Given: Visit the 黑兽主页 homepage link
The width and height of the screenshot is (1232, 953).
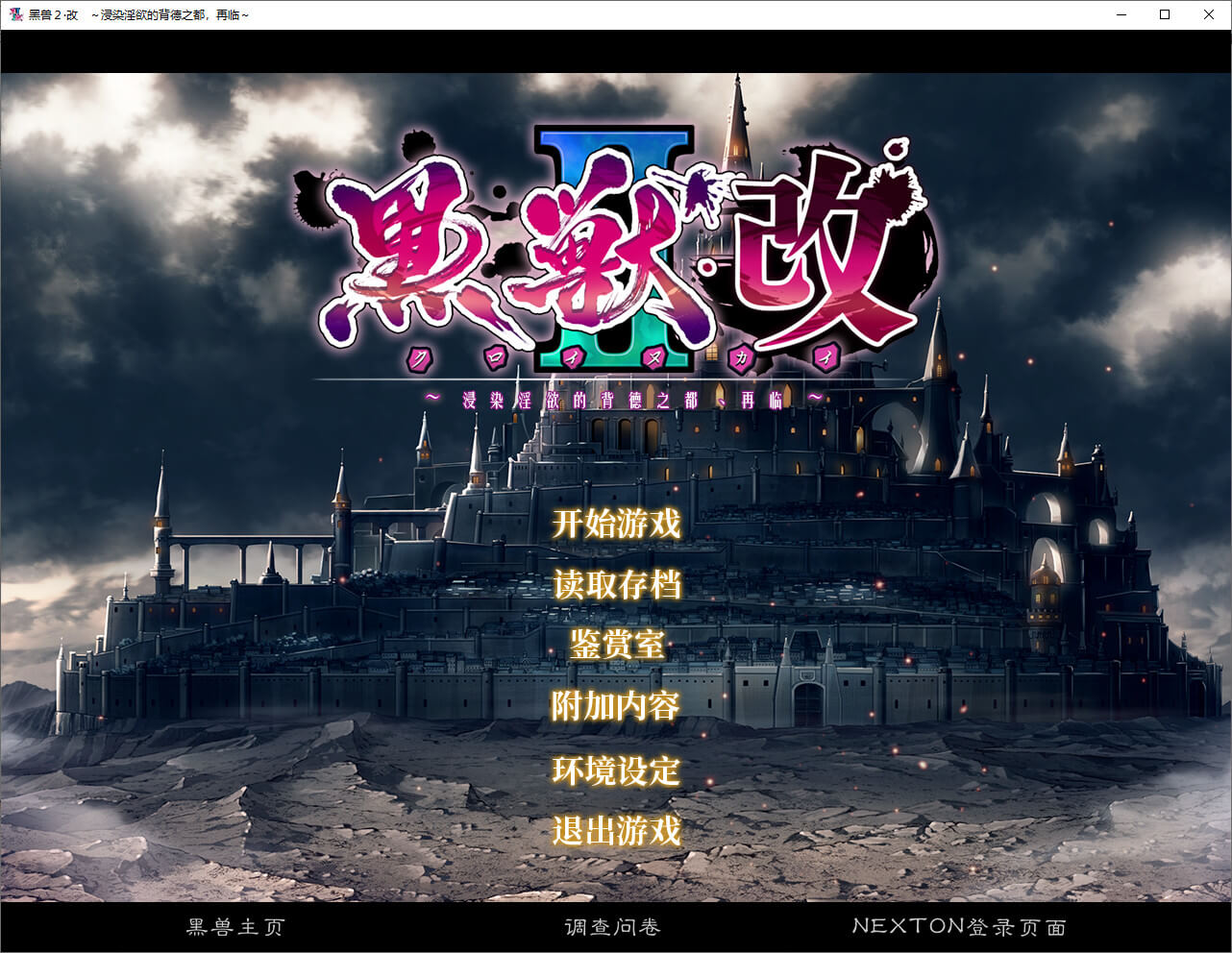Looking at the screenshot, I should tap(235, 927).
